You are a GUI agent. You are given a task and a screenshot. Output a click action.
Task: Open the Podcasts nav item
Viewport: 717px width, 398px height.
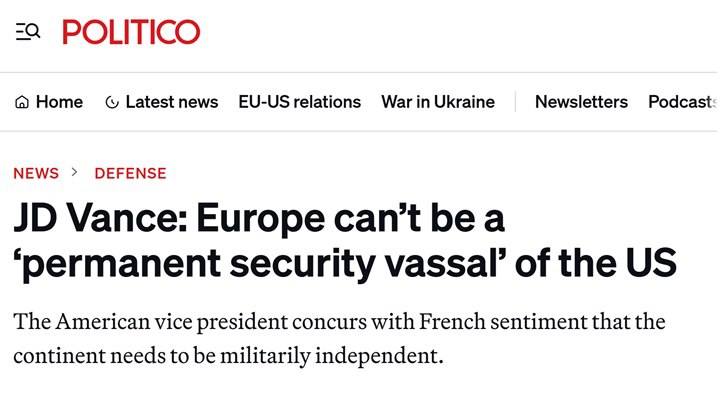pyautogui.click(x=682, y=102)
